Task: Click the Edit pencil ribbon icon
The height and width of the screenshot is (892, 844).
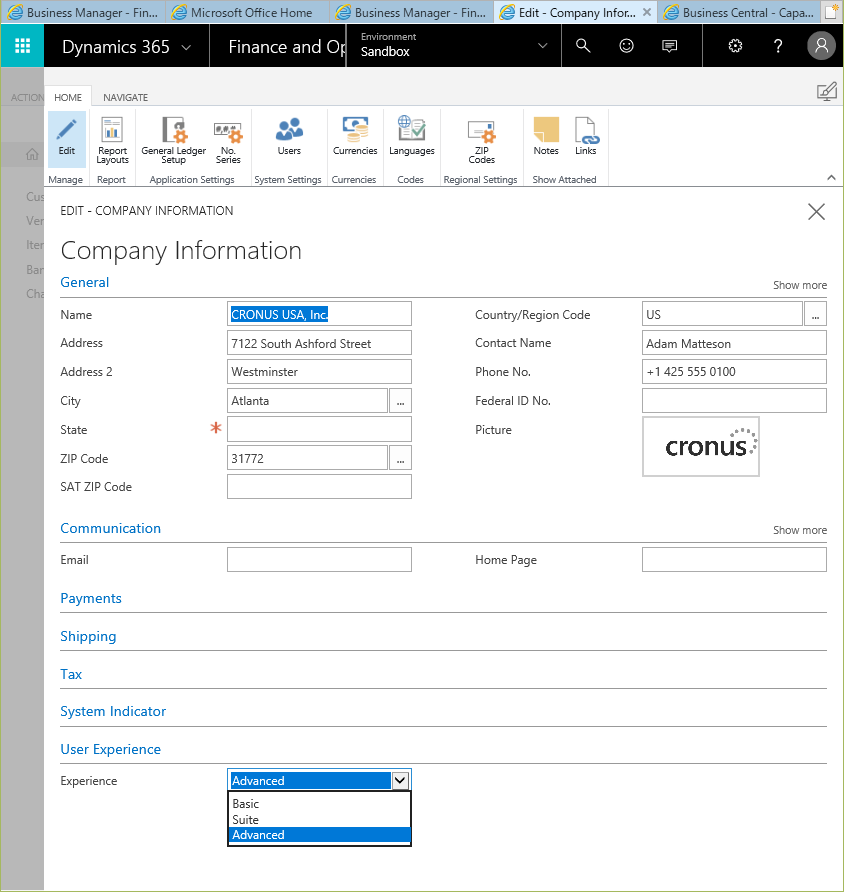Action: (67, 138)
